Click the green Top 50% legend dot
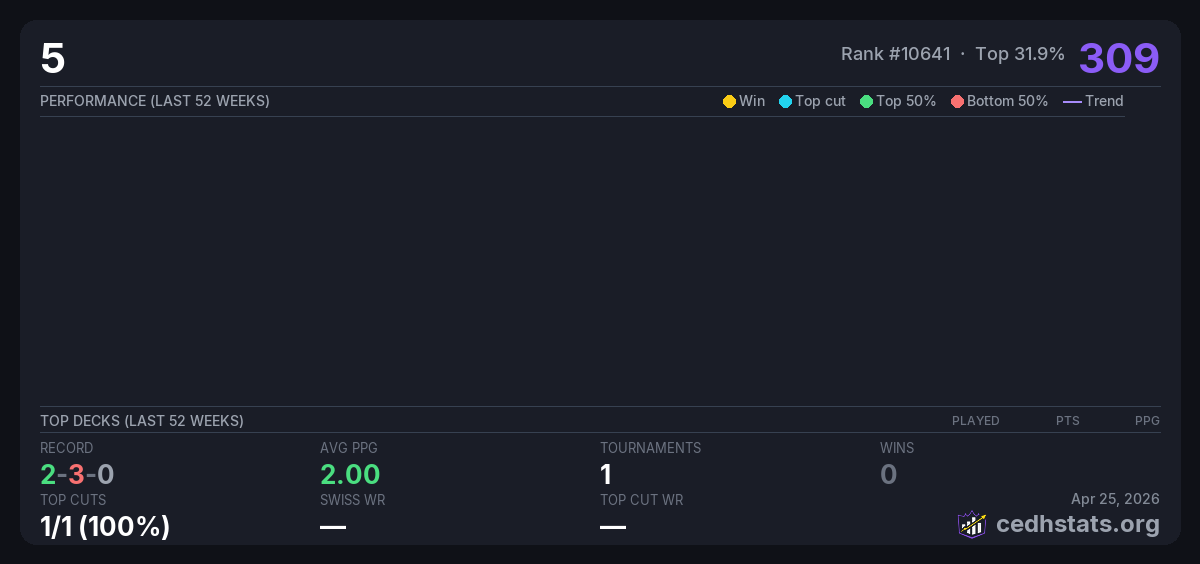Image resolution: width=1200 pixels, height=564 pixels. (x=866, y=101)
